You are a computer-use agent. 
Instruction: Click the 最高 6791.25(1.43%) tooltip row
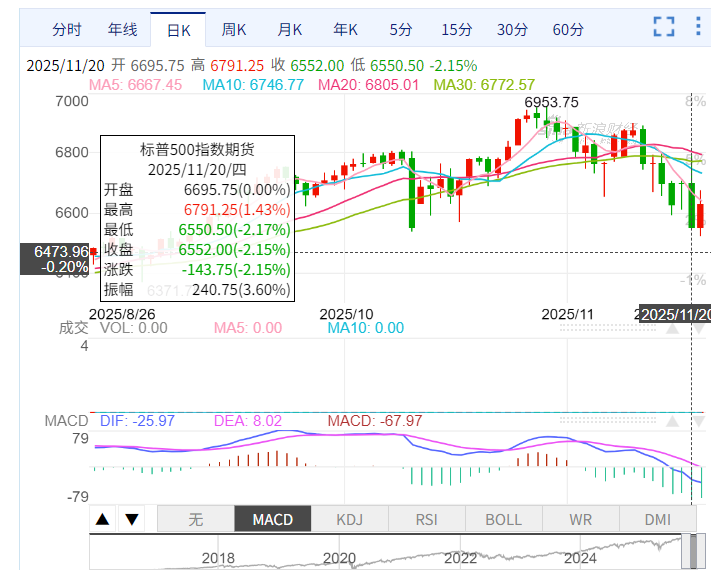click(x=197, y=209)
